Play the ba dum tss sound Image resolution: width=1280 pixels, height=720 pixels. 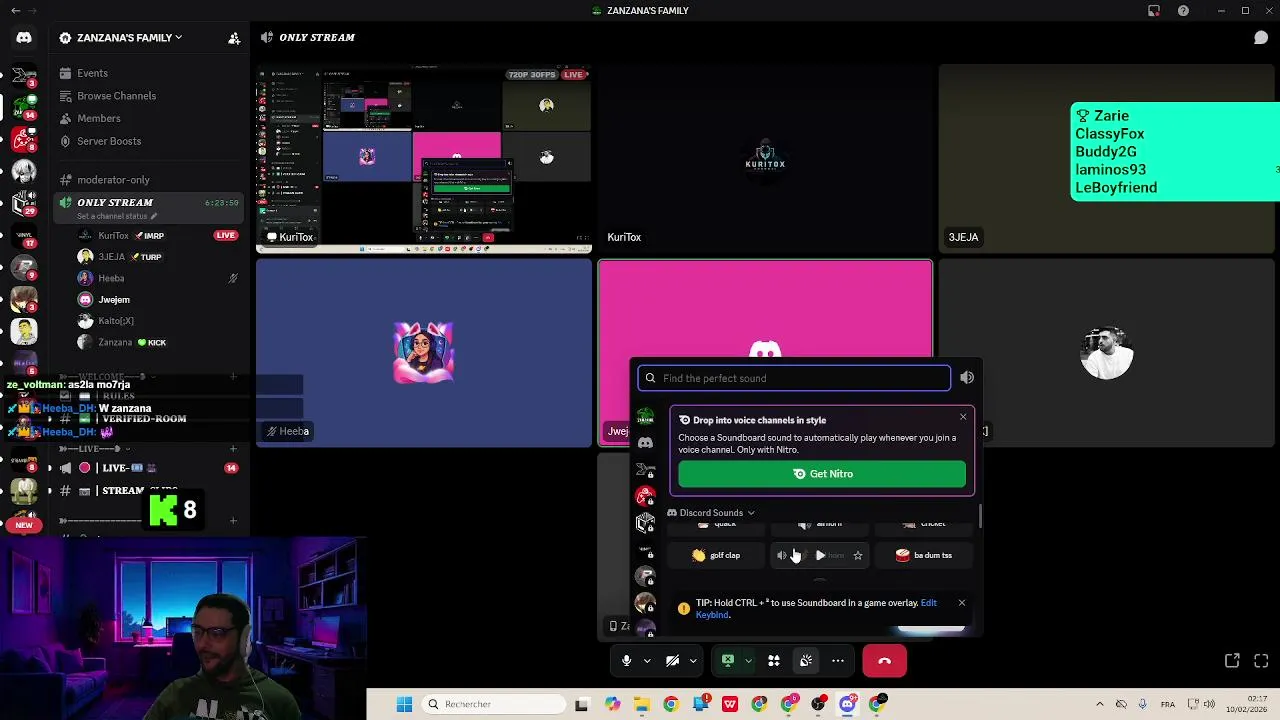[924, 555]
